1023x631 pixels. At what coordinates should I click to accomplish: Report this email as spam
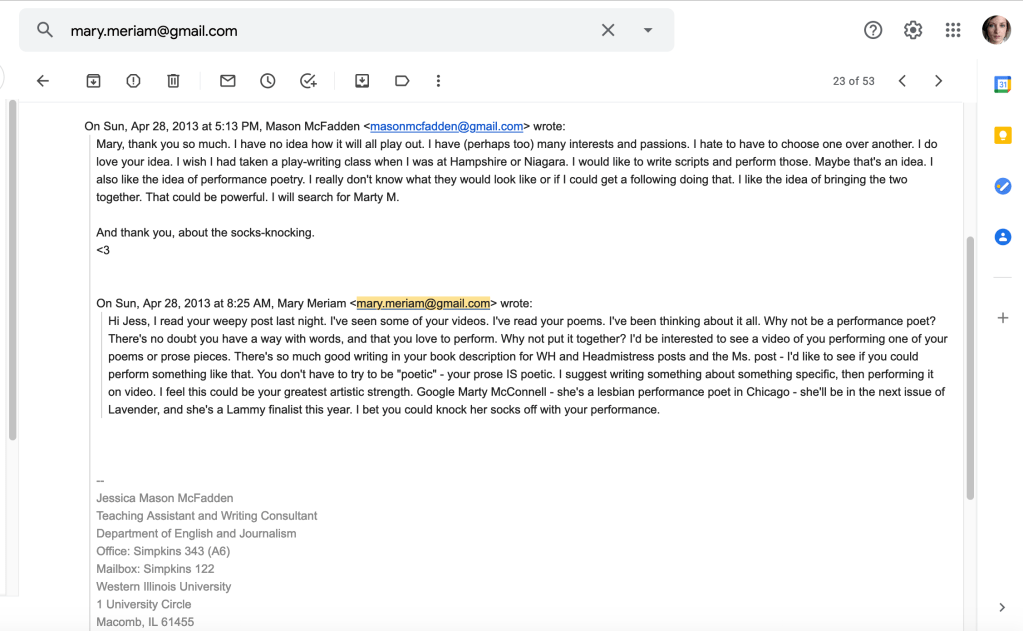tap(133, 81)
